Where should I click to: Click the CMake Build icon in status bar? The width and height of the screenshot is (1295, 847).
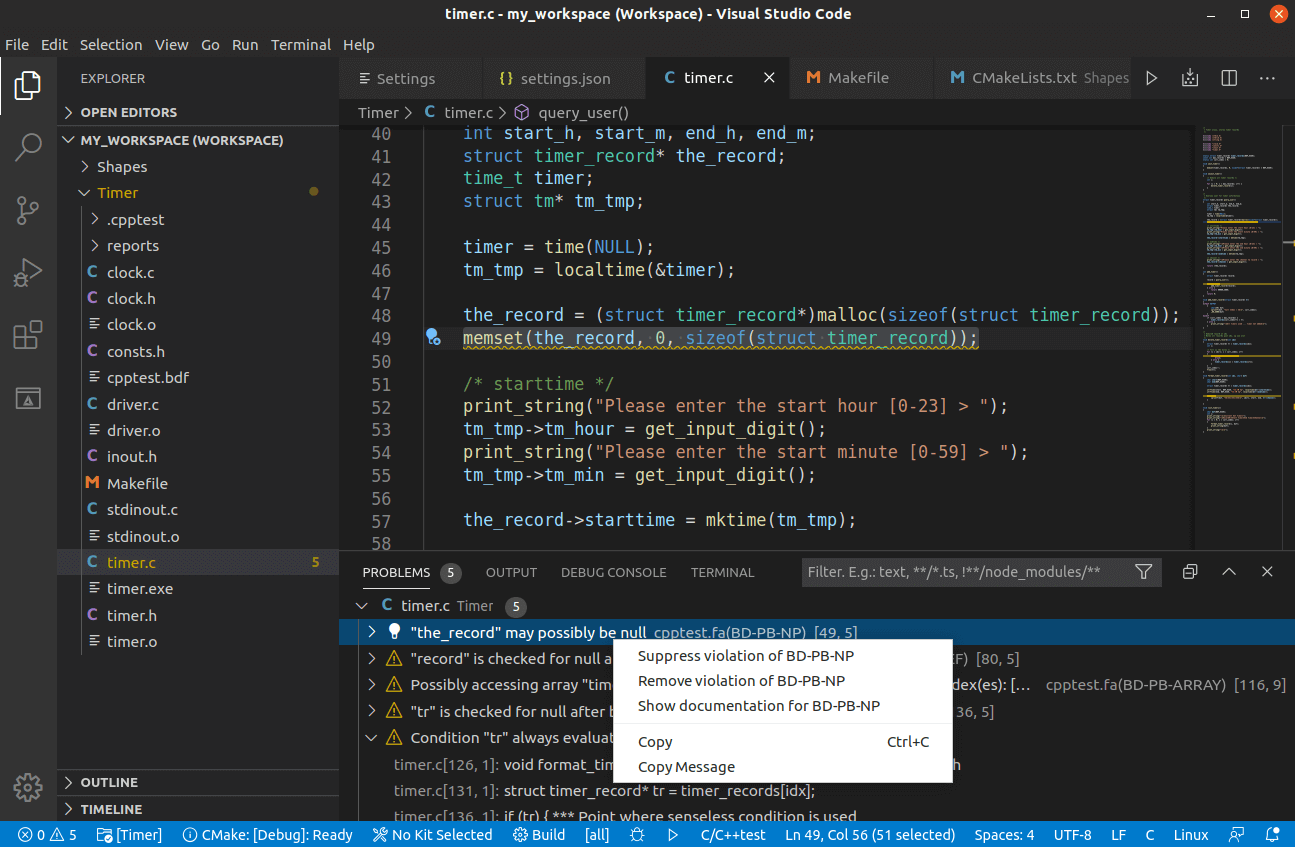(x=538, y=834)
